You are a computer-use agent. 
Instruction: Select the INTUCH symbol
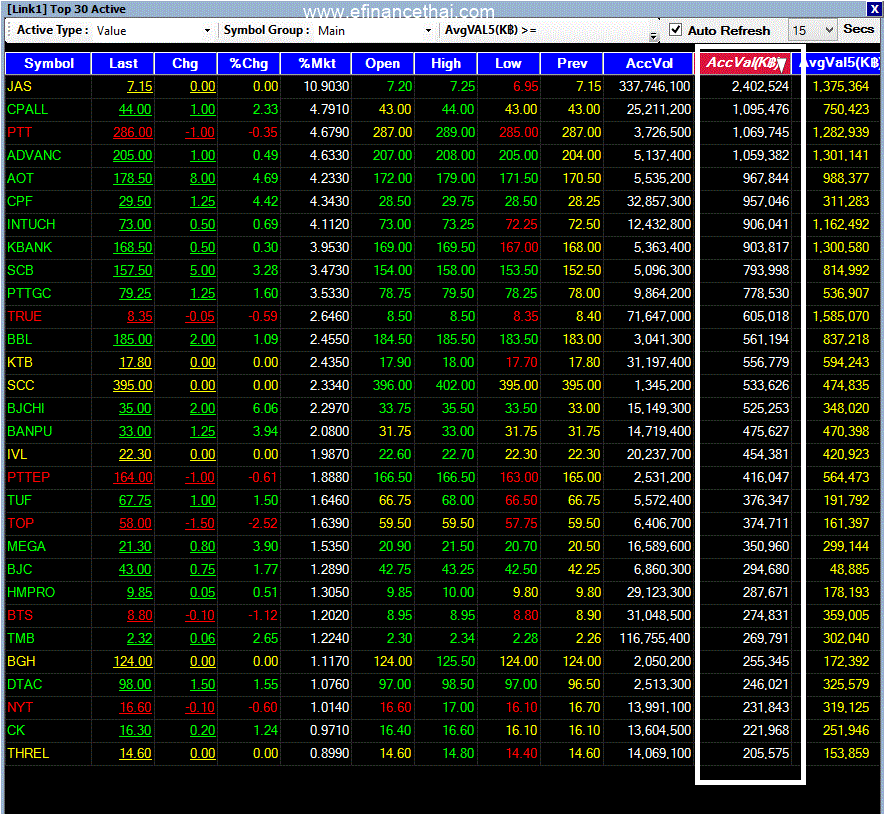[x=31, y=225]
